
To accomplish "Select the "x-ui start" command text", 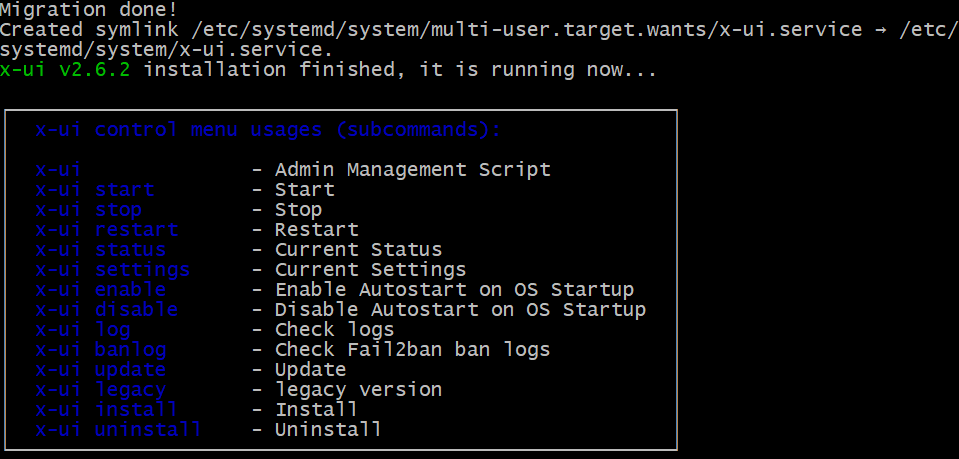I will click(95, 190).
